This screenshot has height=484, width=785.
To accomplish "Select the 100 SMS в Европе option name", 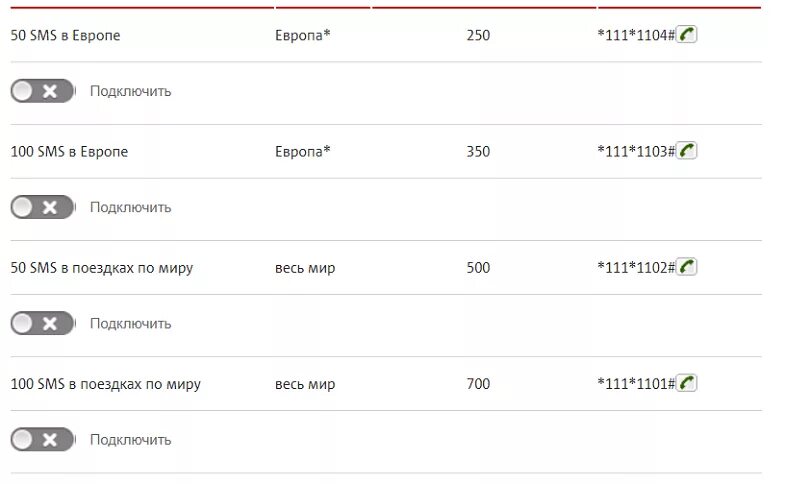I will (70, 152).
